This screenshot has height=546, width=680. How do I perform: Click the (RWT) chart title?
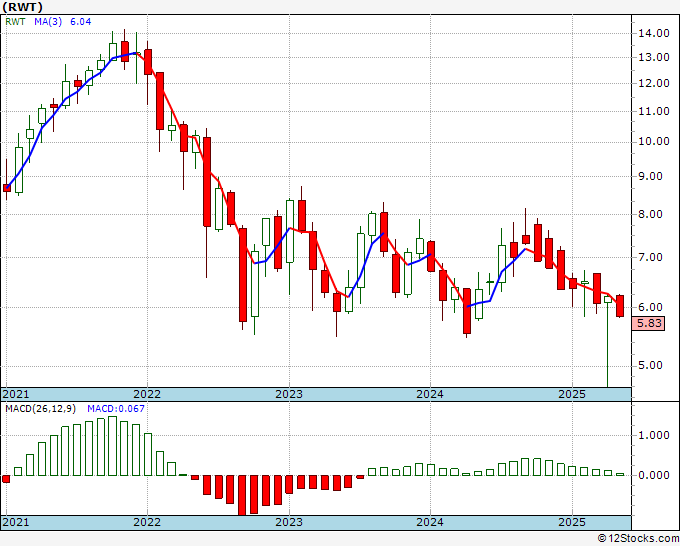(x=23, y=7)
